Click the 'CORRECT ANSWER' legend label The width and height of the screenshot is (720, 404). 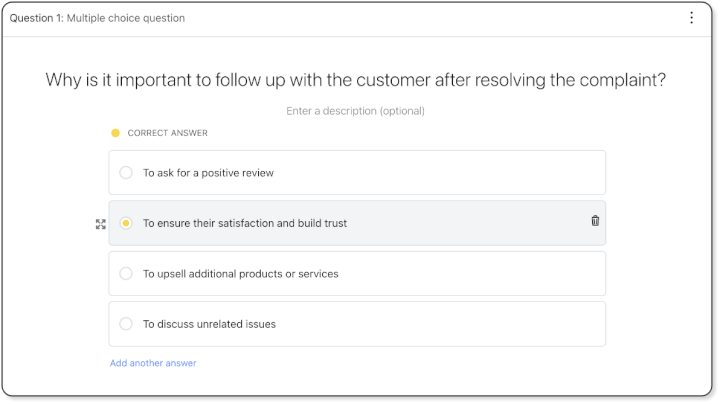coord(167,133)
